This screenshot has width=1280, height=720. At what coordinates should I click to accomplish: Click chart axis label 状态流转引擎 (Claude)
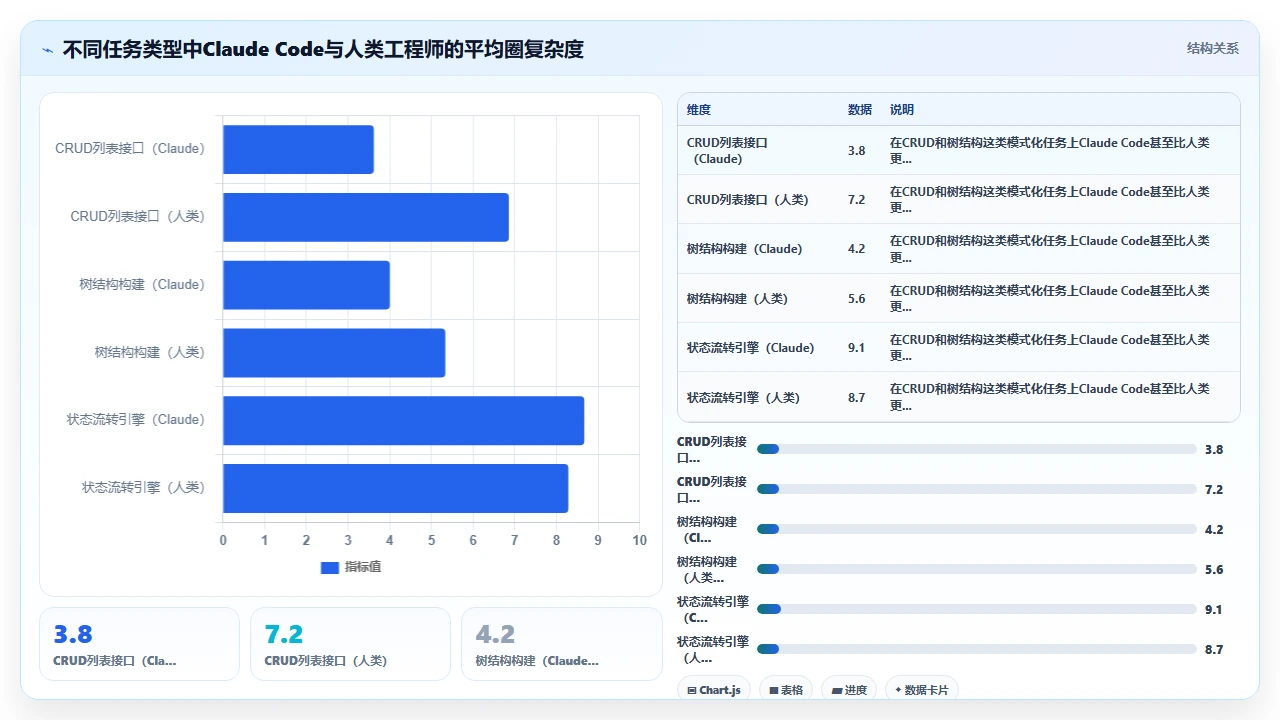(x=136, y=420)
